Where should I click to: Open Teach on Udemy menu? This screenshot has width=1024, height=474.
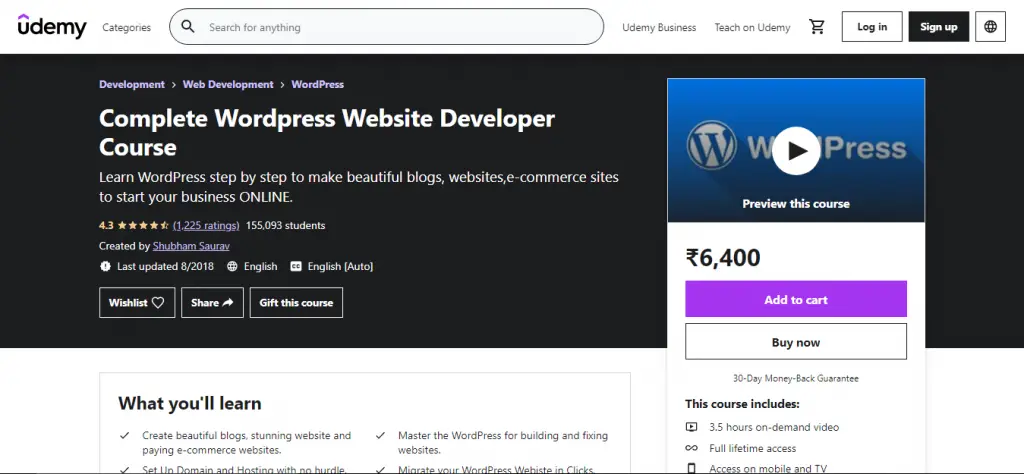752,28
